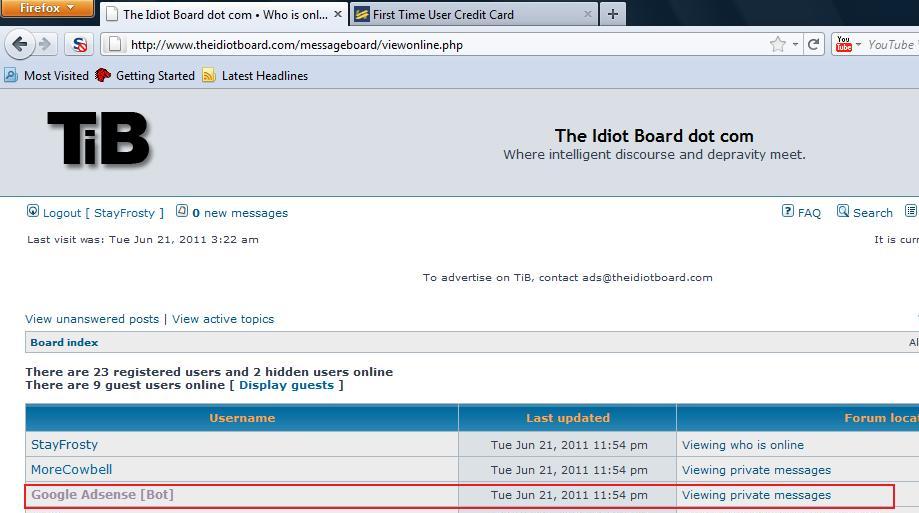The height and width of the screenshot is (513, 919).
Task: Click the 23 registered users online text
Action: pos(209,372)
